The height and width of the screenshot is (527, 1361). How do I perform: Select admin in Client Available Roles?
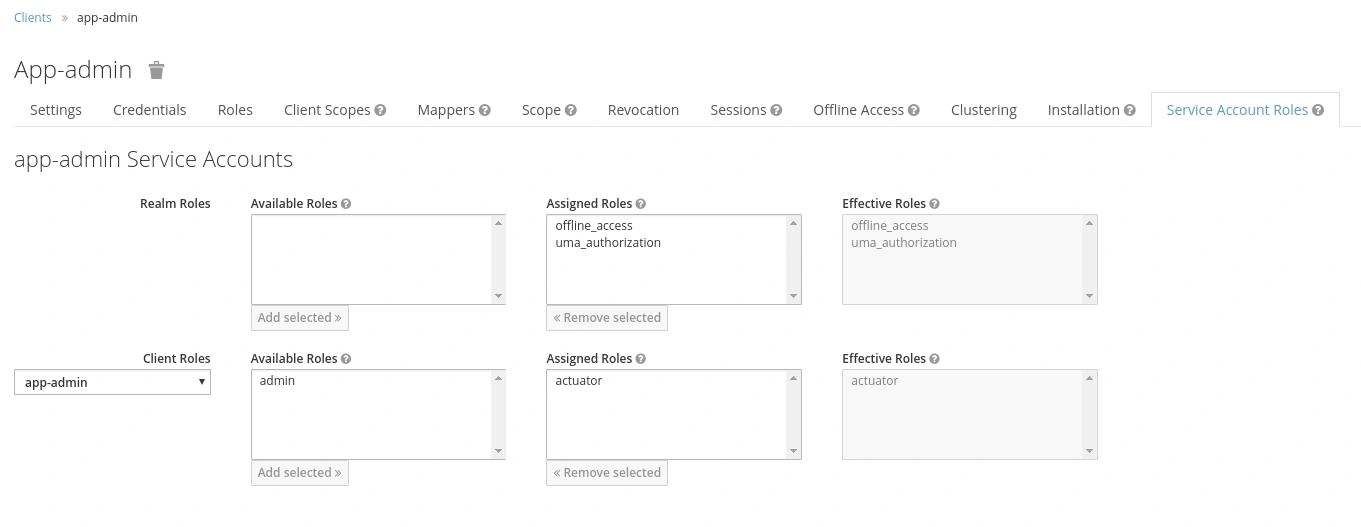pos(277,381)
